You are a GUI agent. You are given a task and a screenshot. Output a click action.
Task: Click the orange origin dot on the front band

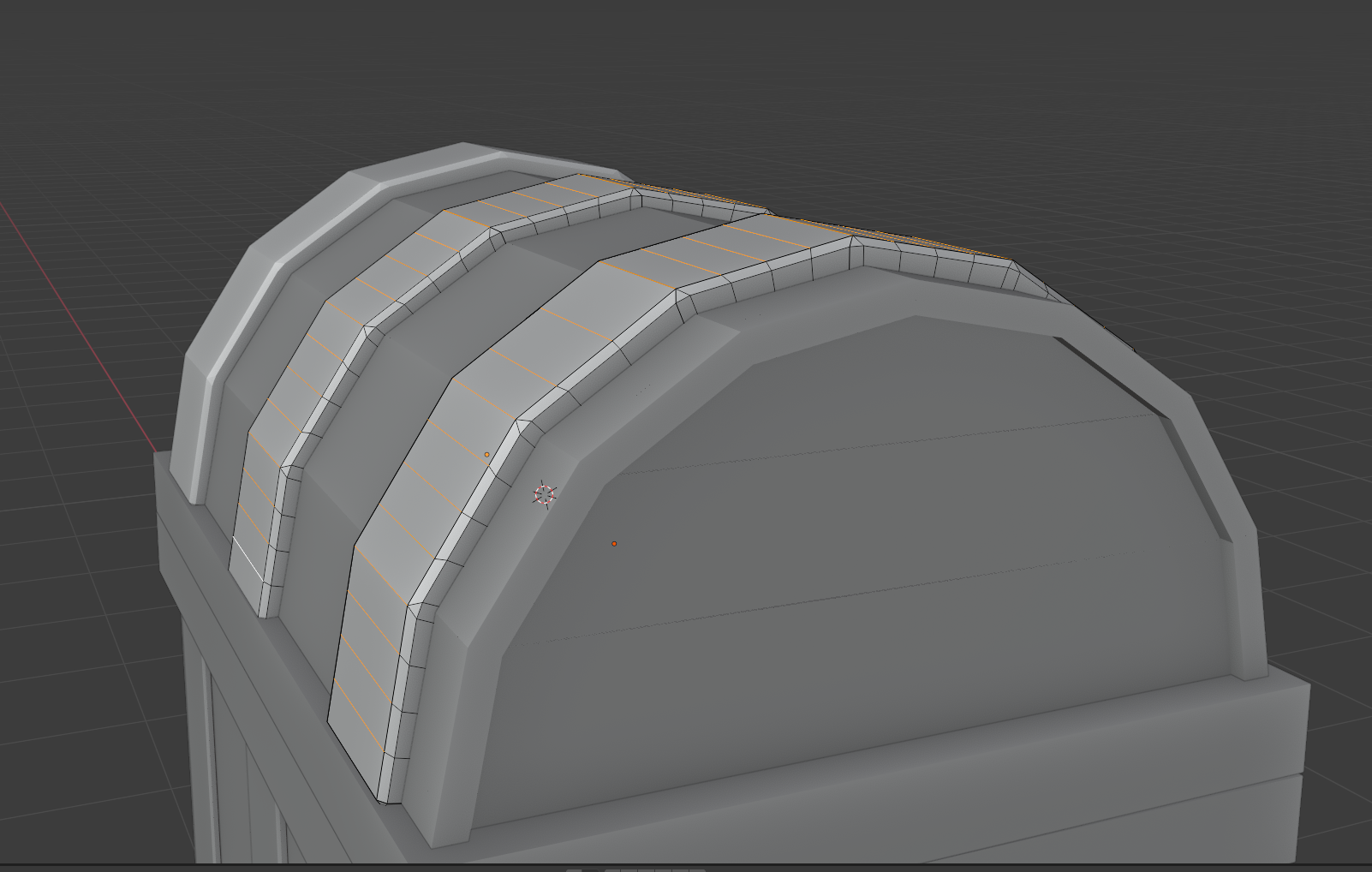(x=487, y=455)
